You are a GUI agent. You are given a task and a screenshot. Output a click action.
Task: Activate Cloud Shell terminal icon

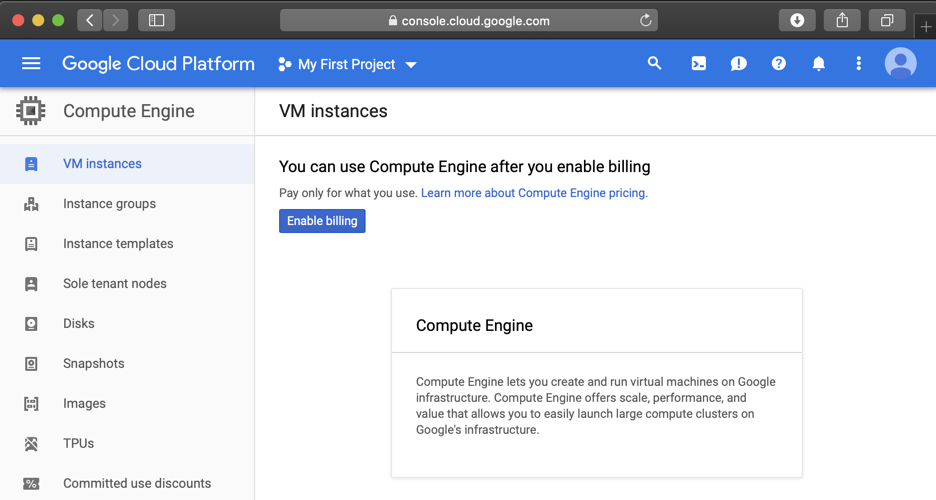(x=699, y=64)
